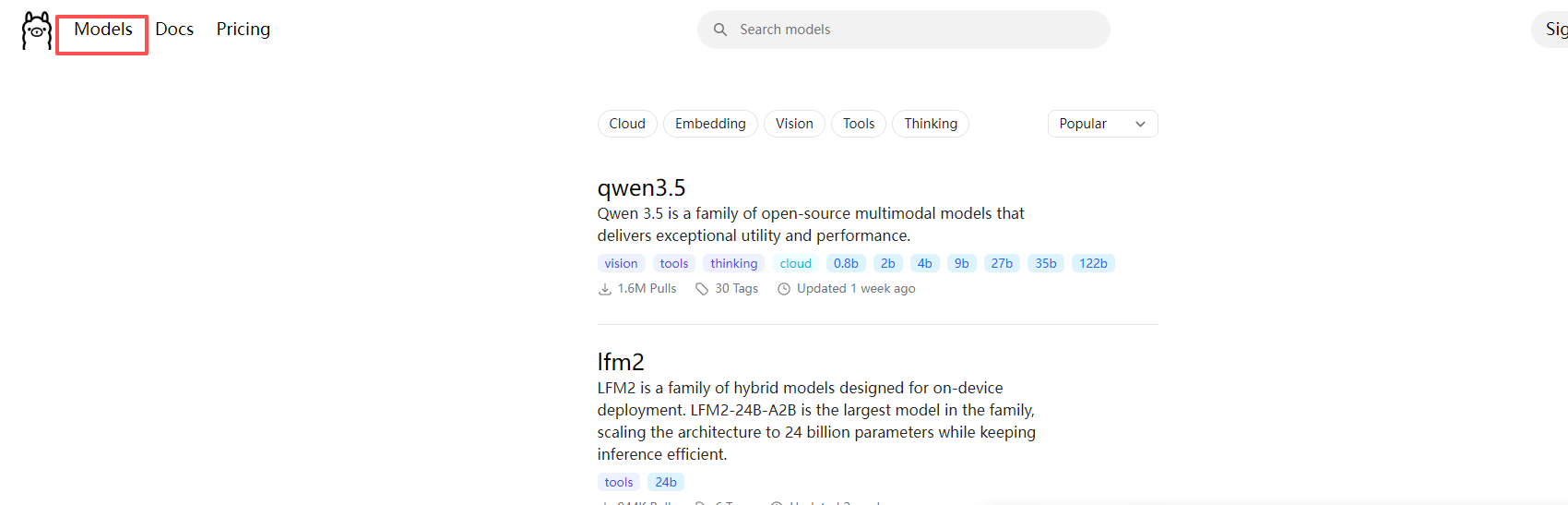Toggle the Tools filter chip
Viewport: 1568px width, 505px height.
[x=859, y=124]
